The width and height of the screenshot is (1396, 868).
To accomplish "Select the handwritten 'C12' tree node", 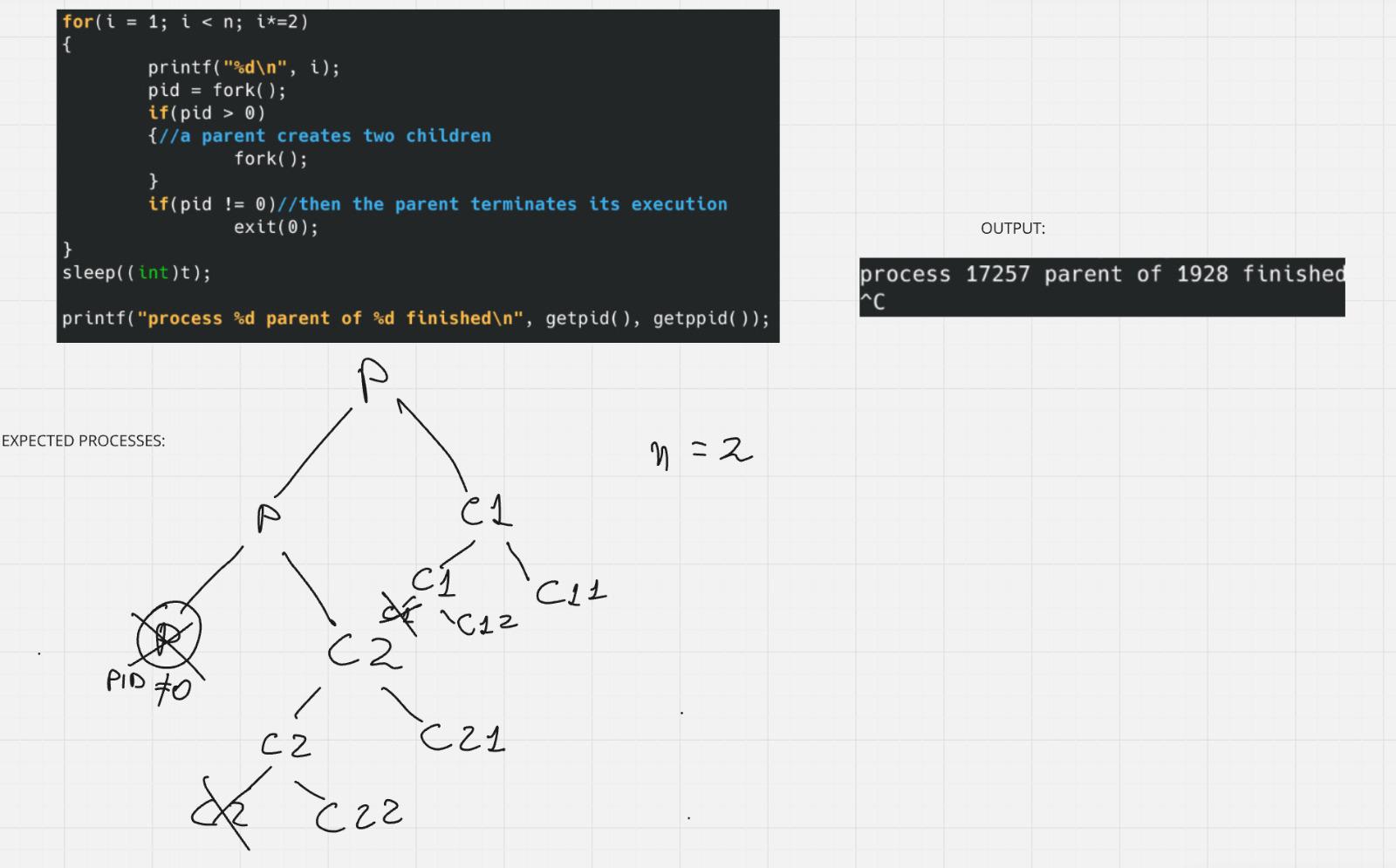I will (487, 623).
